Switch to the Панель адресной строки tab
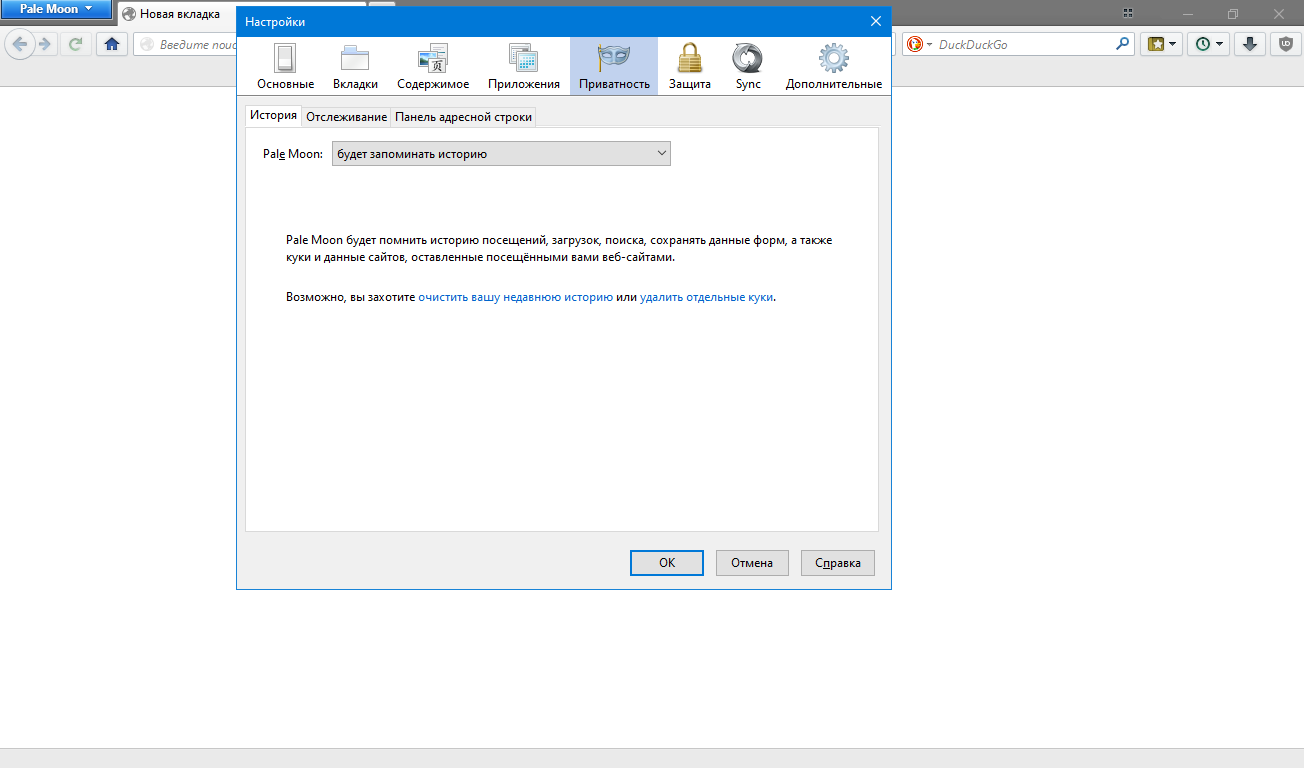Image resolution: width=1304 pixels, height=768 pixels. click(x=463, y=117)
